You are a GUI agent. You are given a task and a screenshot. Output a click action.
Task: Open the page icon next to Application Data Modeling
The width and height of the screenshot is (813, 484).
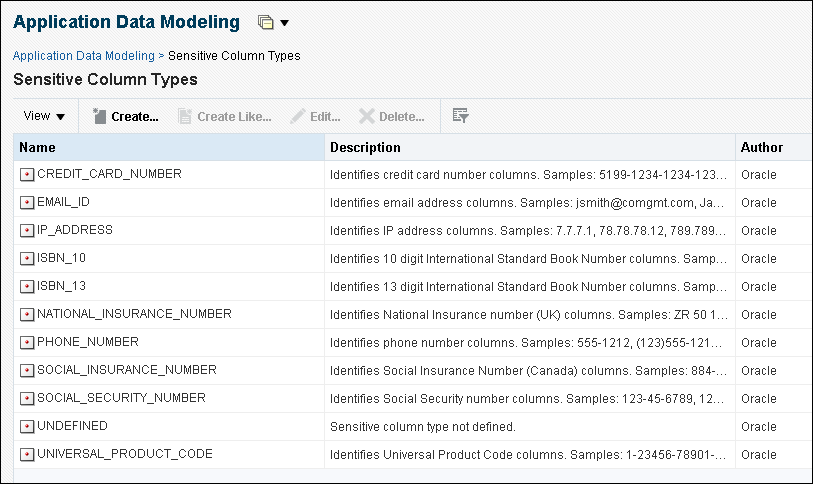pos(265,22)
